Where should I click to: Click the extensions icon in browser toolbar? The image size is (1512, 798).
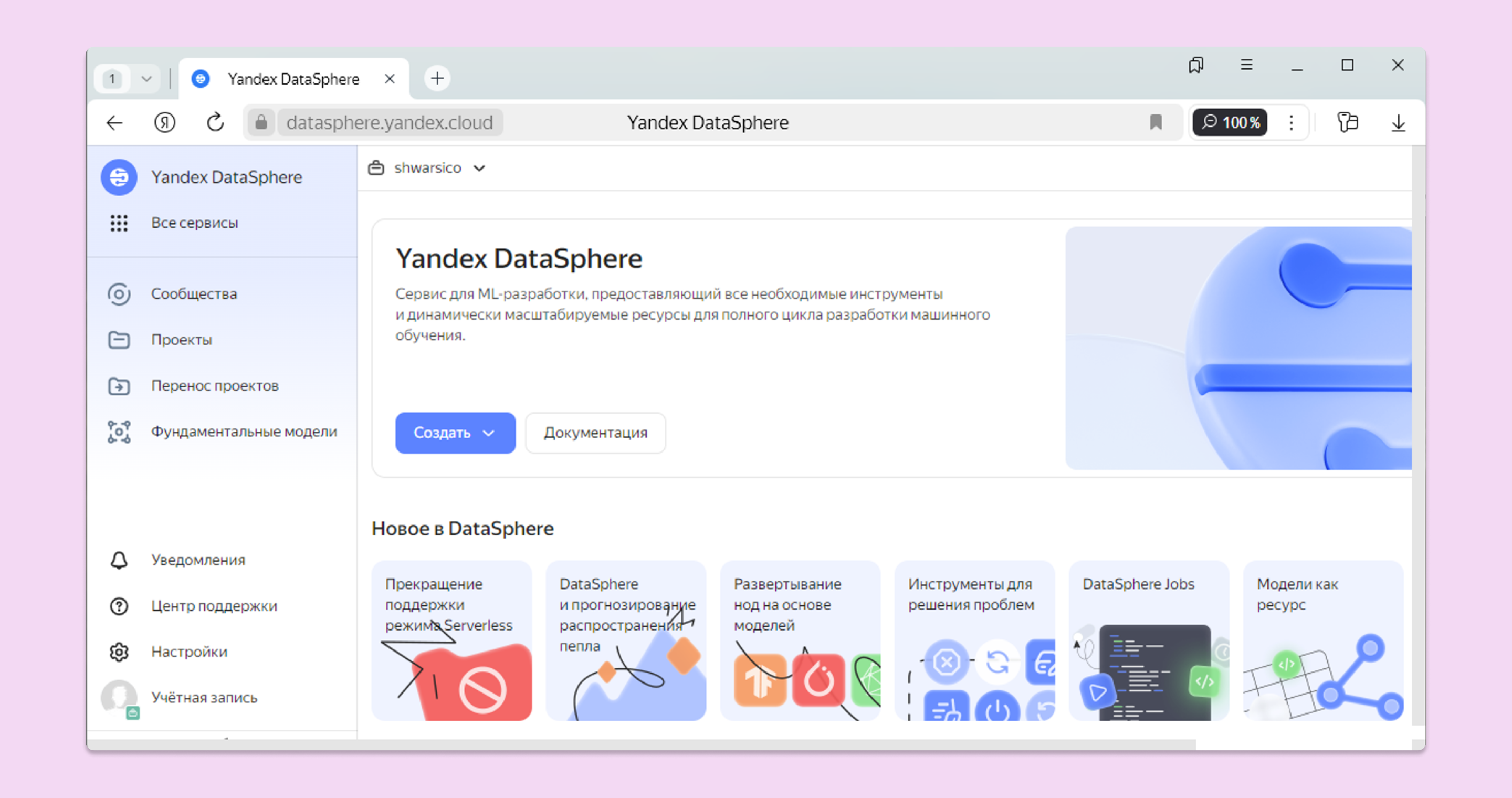[1348, 122]
